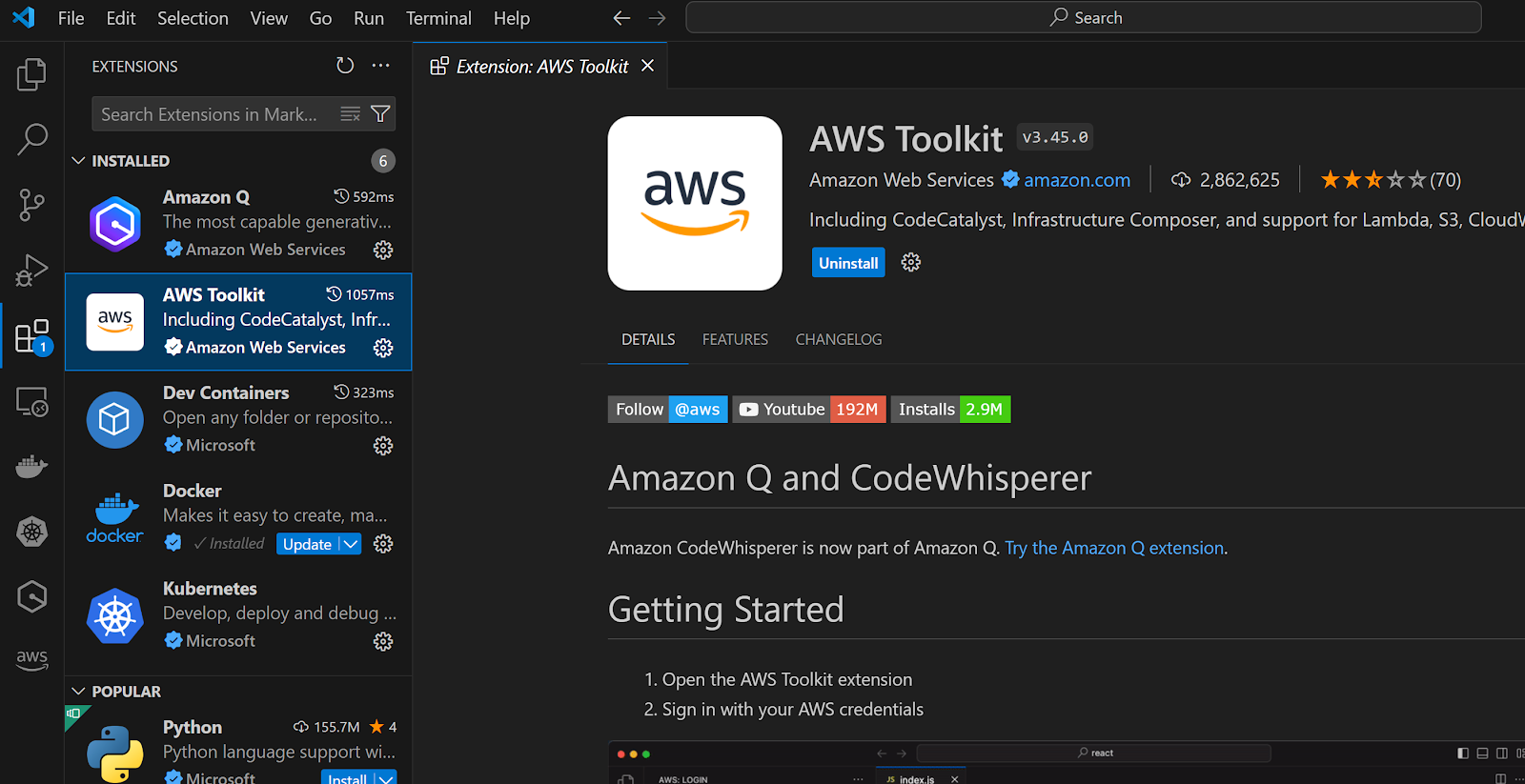The image size is (1525, 784).
Task: Select Kubernetes extension in list
Action: click(x=238, y=616)
